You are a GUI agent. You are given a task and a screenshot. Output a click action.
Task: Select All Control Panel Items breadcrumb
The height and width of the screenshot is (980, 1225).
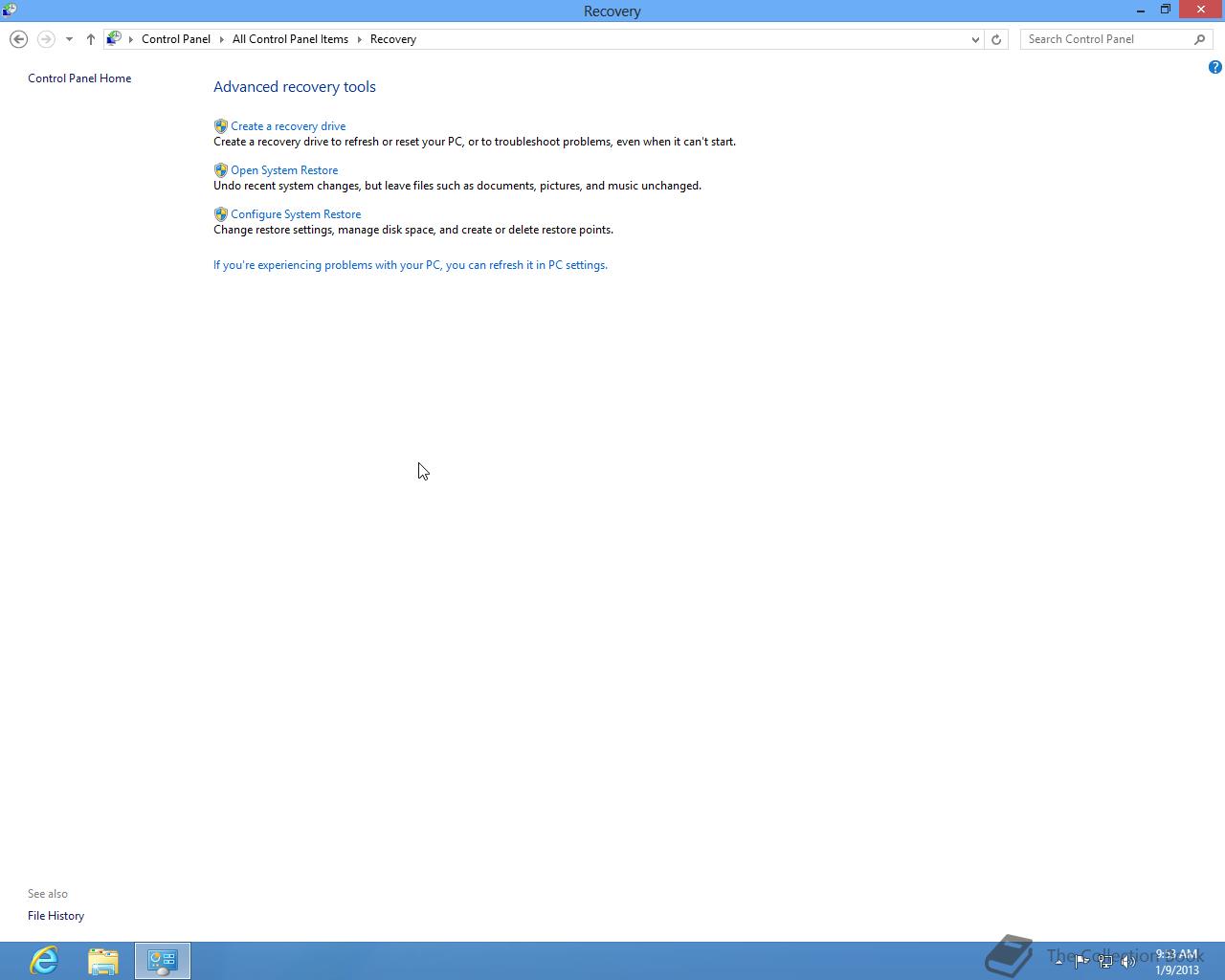click(x=290, y=39)
